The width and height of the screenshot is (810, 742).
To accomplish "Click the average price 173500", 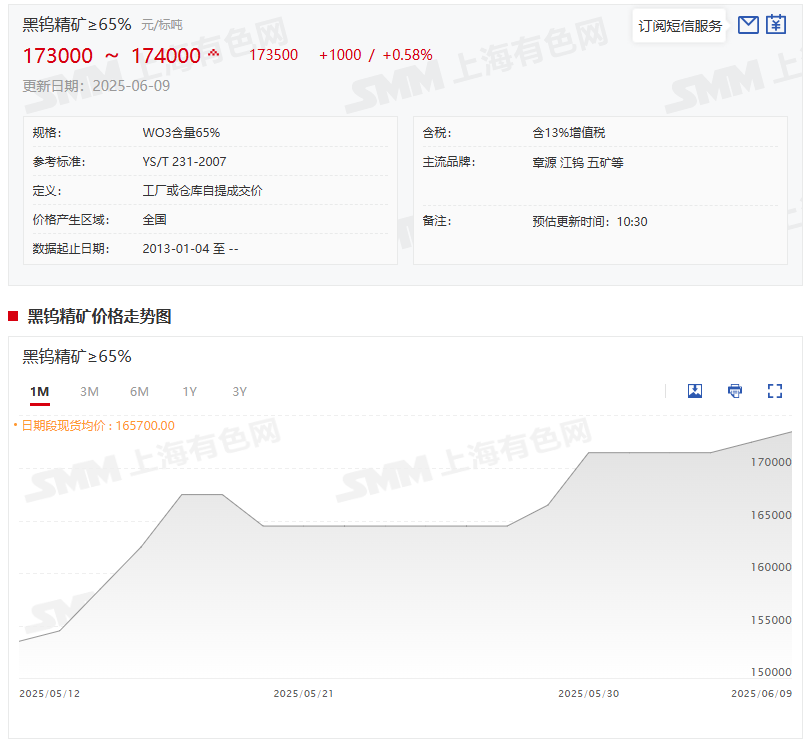I will pos(273,55).
